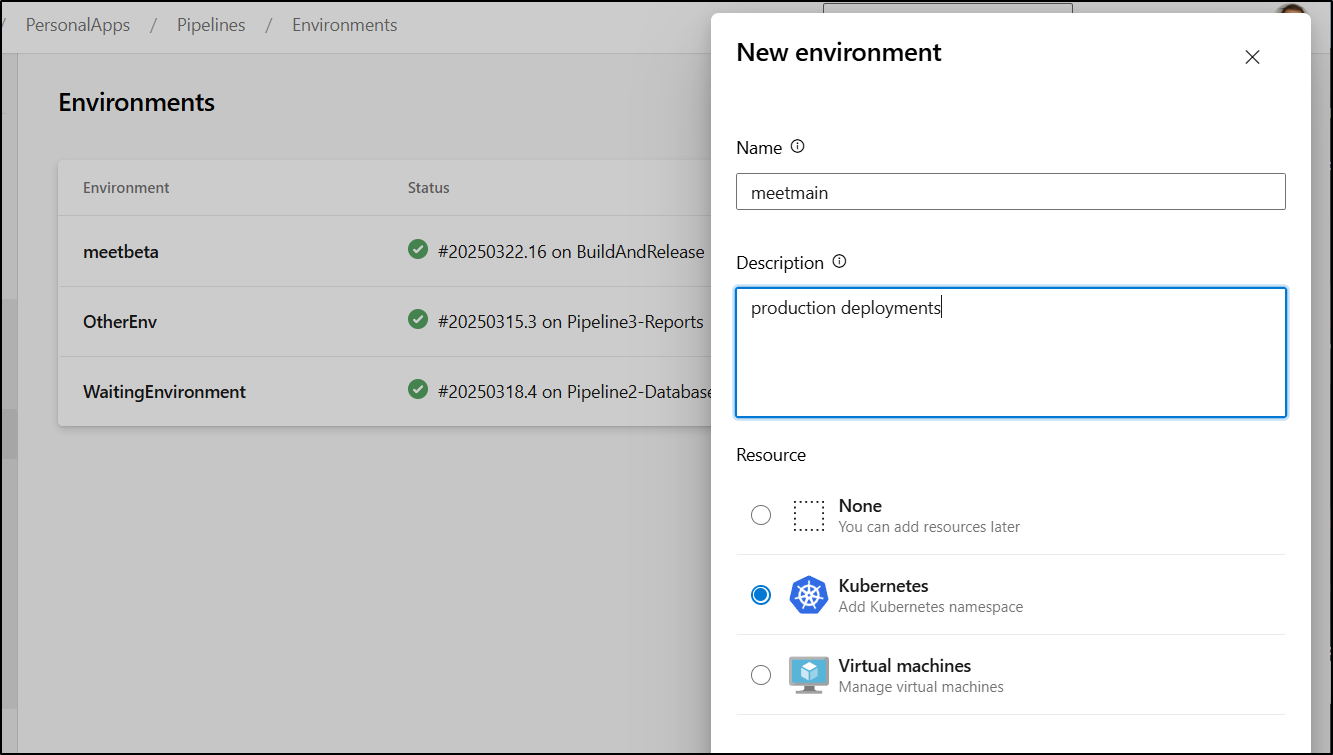This screenshot has height=755, width=1333.
Task: Click the Kubernetes wheel icon
Action: 808,595
